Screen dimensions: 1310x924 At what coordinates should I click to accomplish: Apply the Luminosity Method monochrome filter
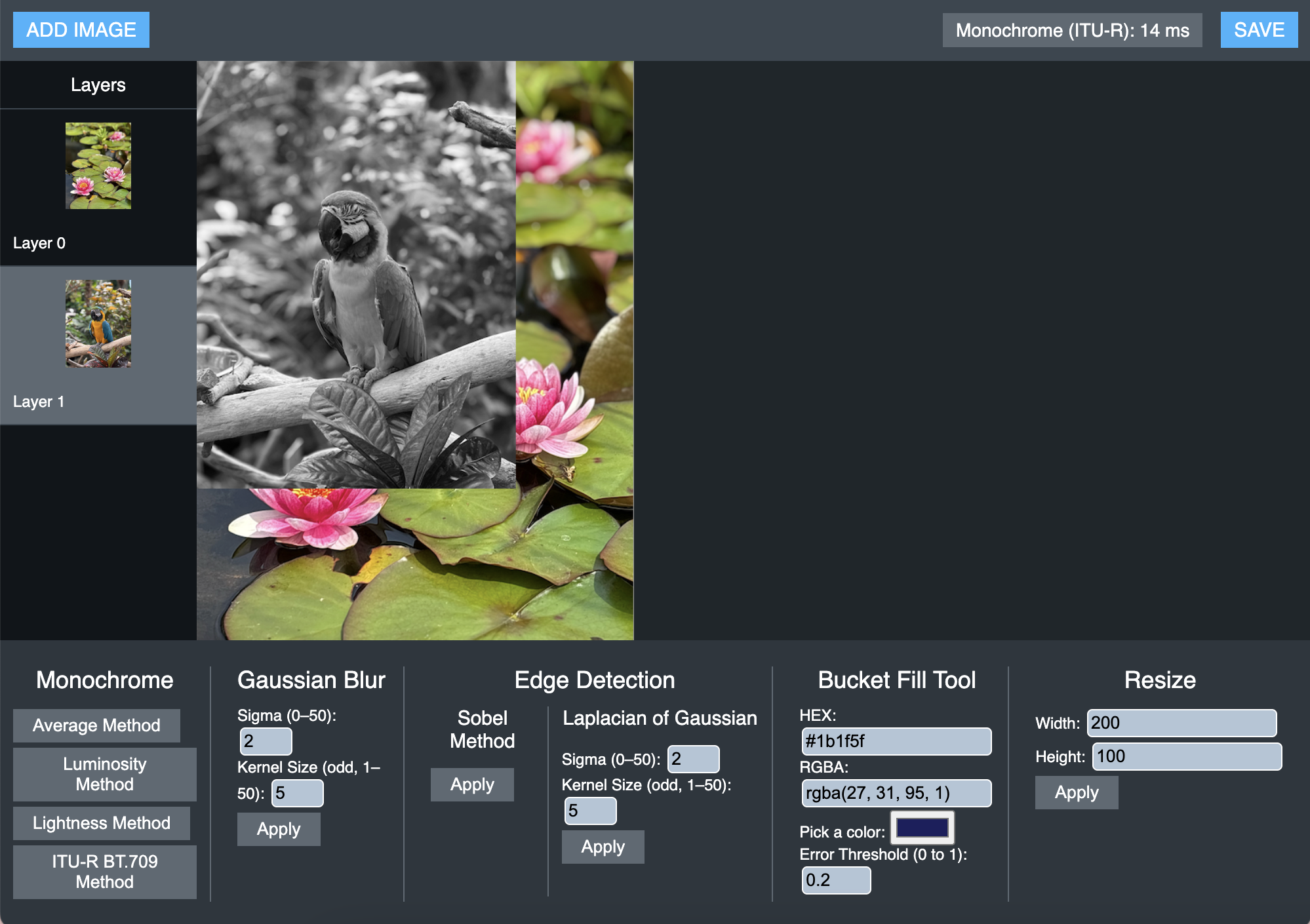click(104, 774)
